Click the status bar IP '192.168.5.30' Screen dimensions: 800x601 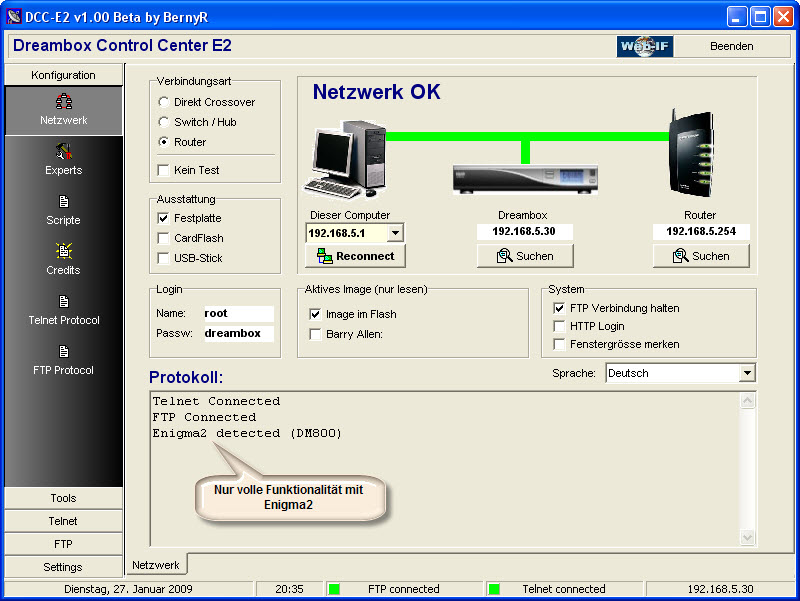click(x=720, y=589)
